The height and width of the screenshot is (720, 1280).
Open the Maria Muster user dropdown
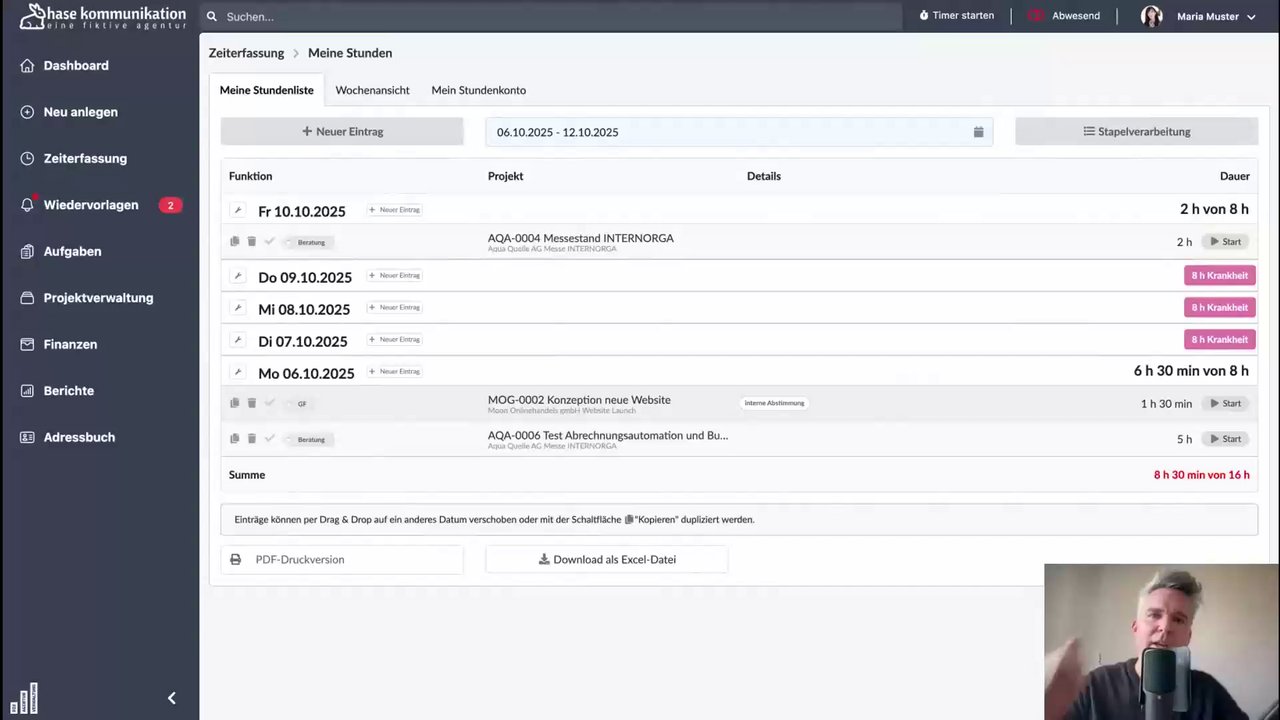(1215, 16)
